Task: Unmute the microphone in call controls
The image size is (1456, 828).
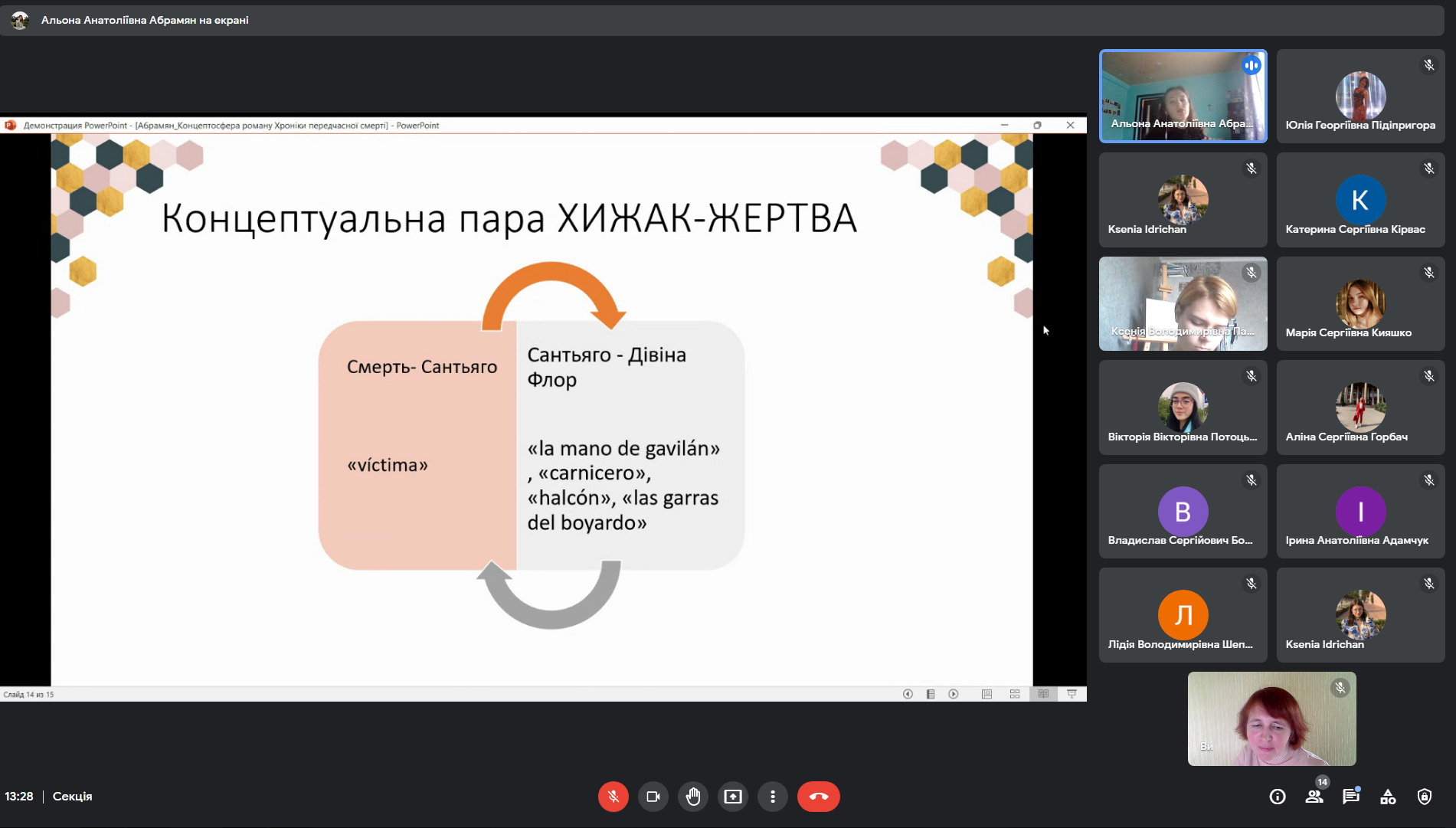Action: 613,797
